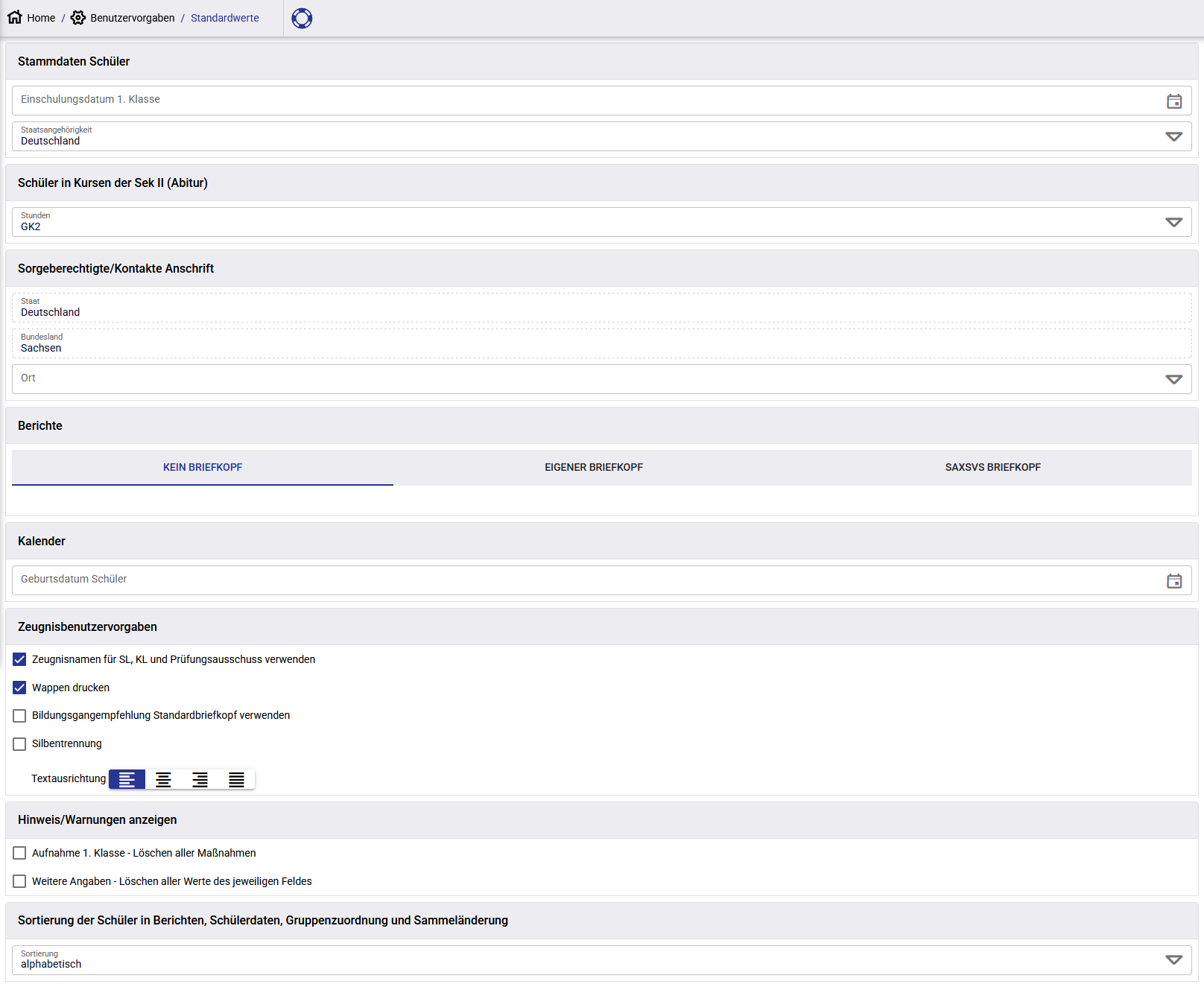Open the Stunden dropdown showing GK2
The image size is (1204, 987).
(1173, 222)
